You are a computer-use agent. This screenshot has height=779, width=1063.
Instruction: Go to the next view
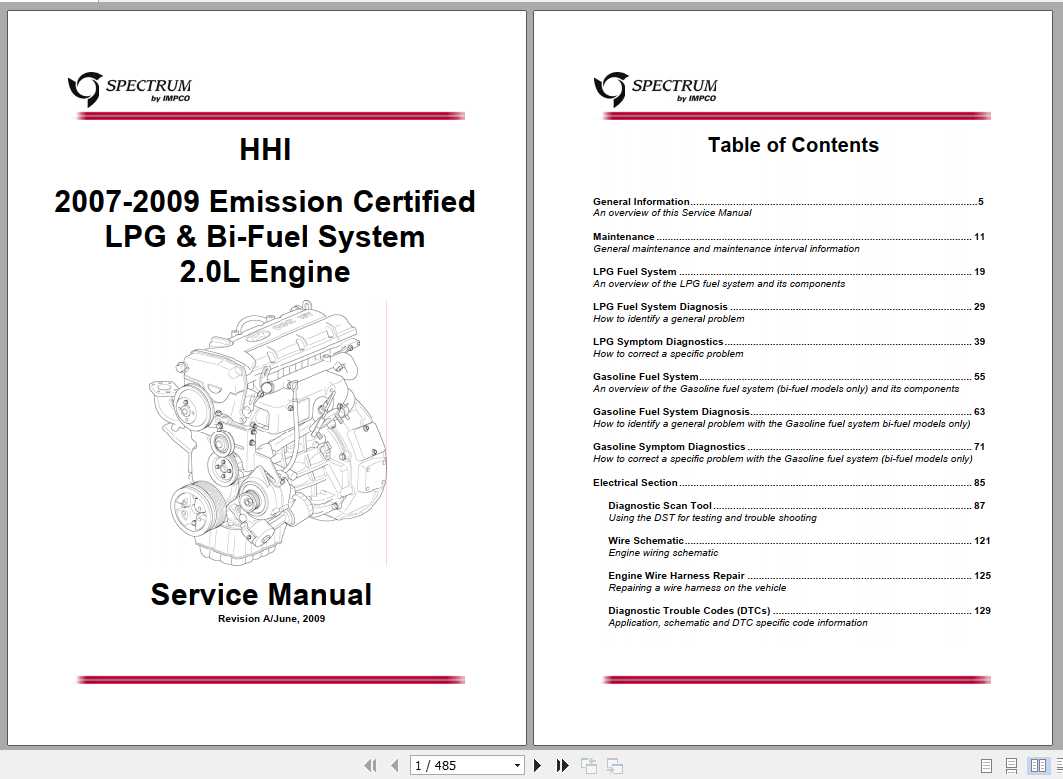(x=615, y=765)
